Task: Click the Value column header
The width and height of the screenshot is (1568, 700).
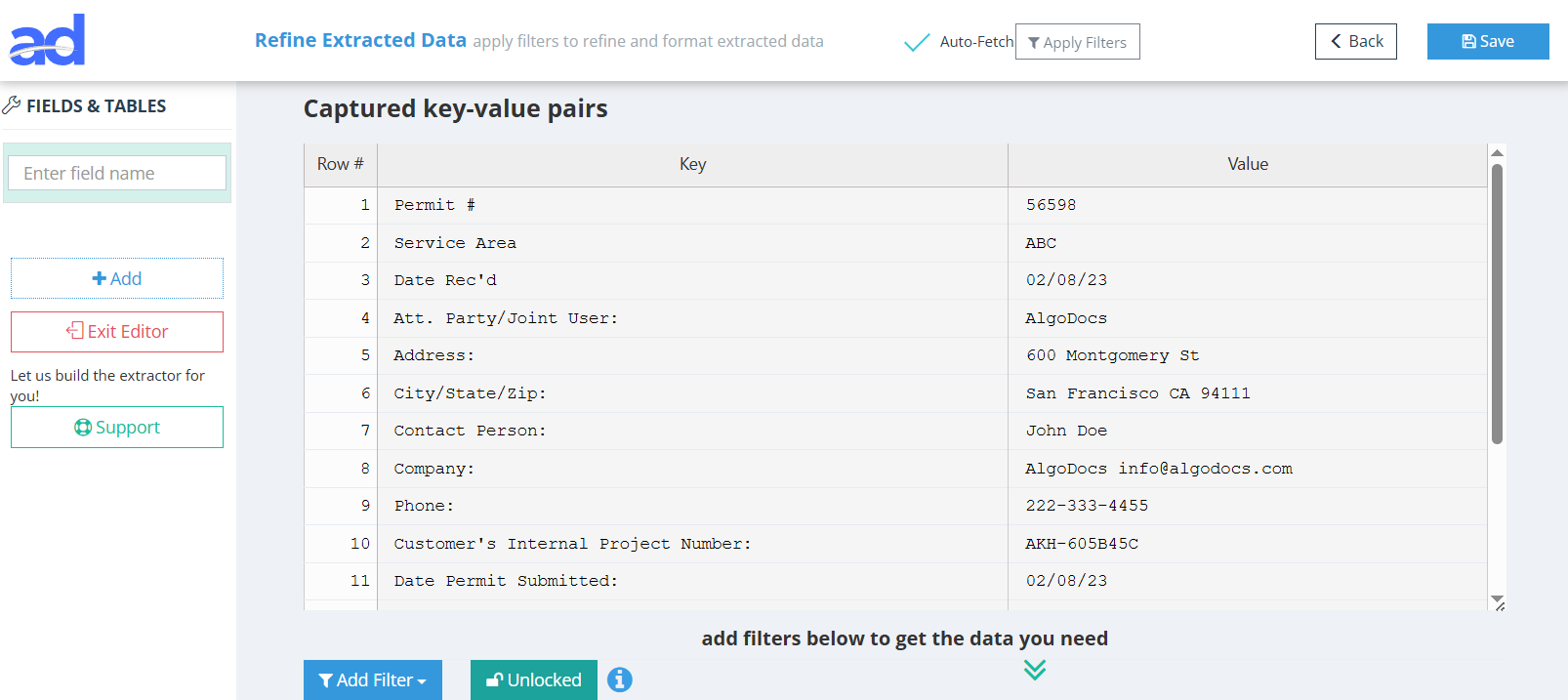Action: coord(1248,164)
